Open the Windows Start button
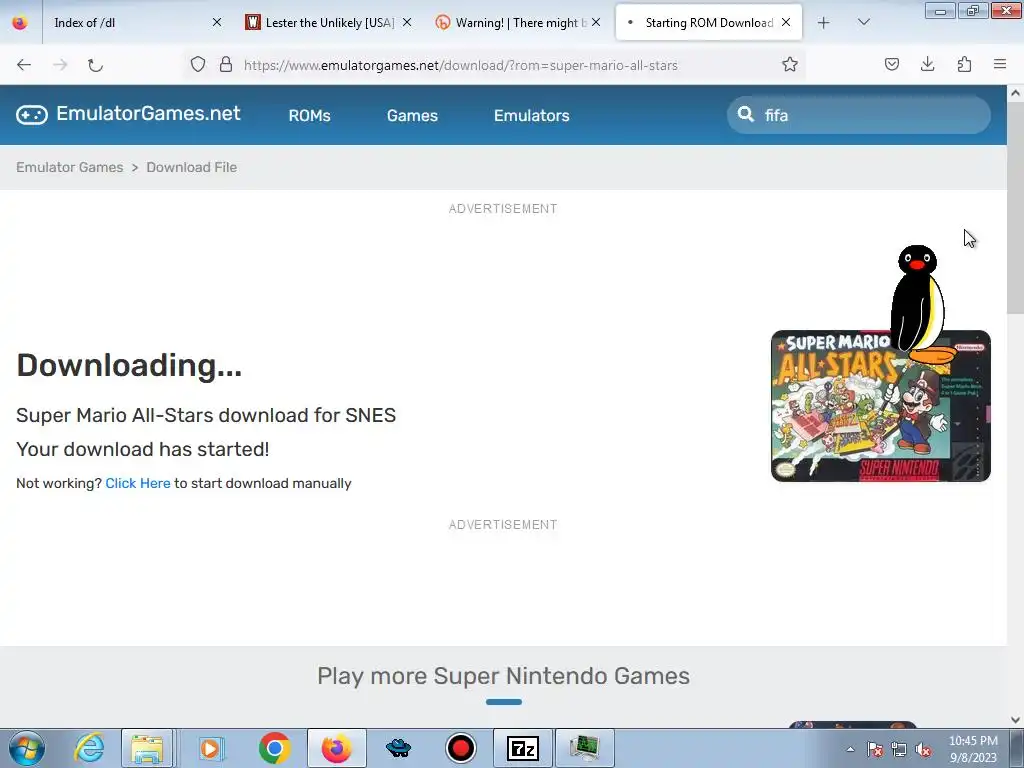This screenshot has height=768, width=1024. (27, 748)
